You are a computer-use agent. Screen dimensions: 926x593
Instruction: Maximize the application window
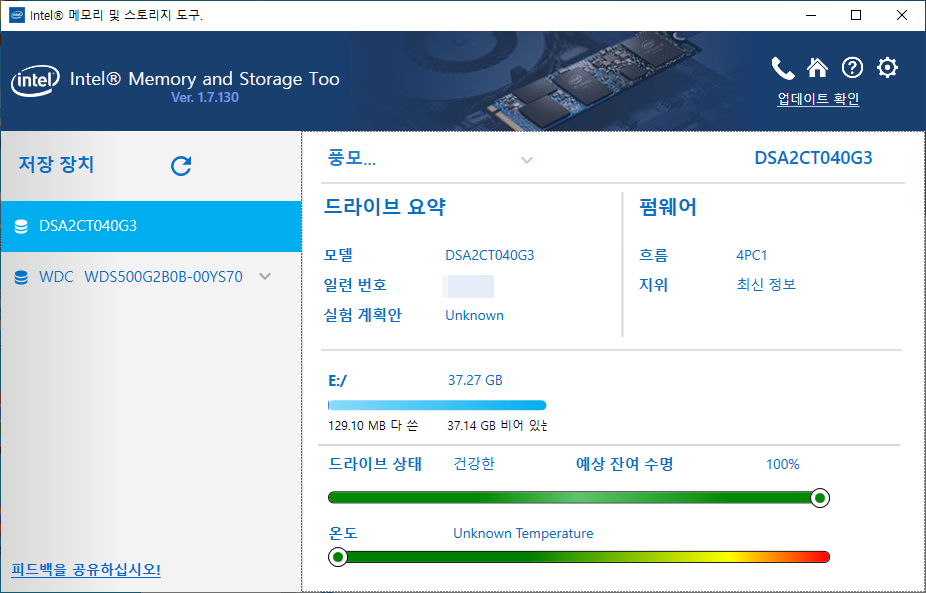[x=856, y=15]
